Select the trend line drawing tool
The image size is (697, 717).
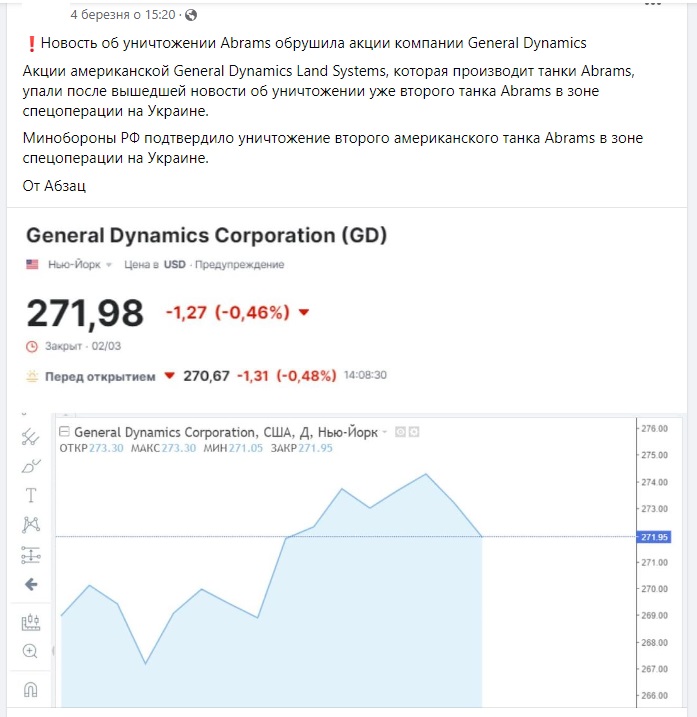click(x=30, y=437)
